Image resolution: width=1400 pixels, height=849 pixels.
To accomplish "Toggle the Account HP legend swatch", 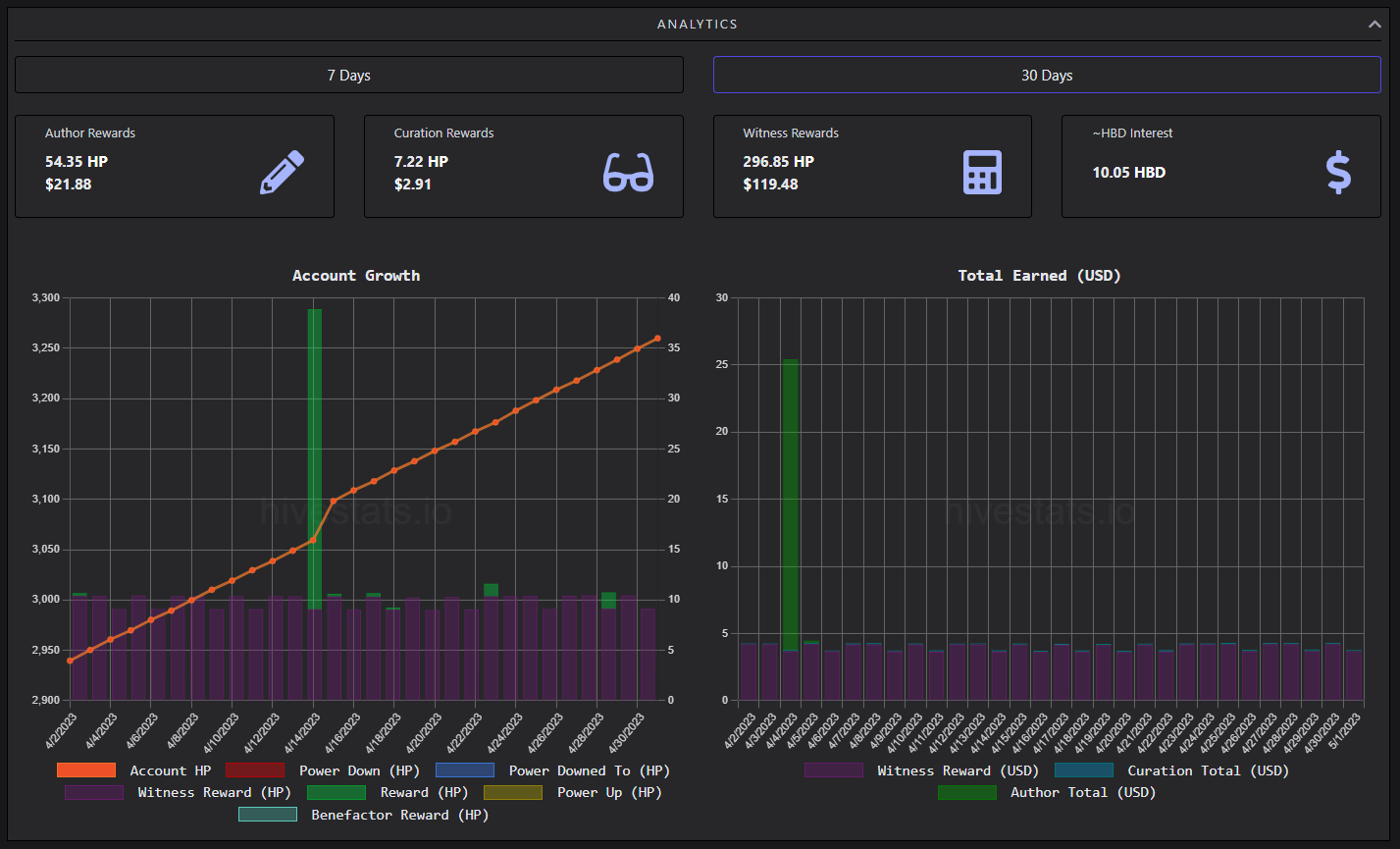I will click(x=86, y=770).
